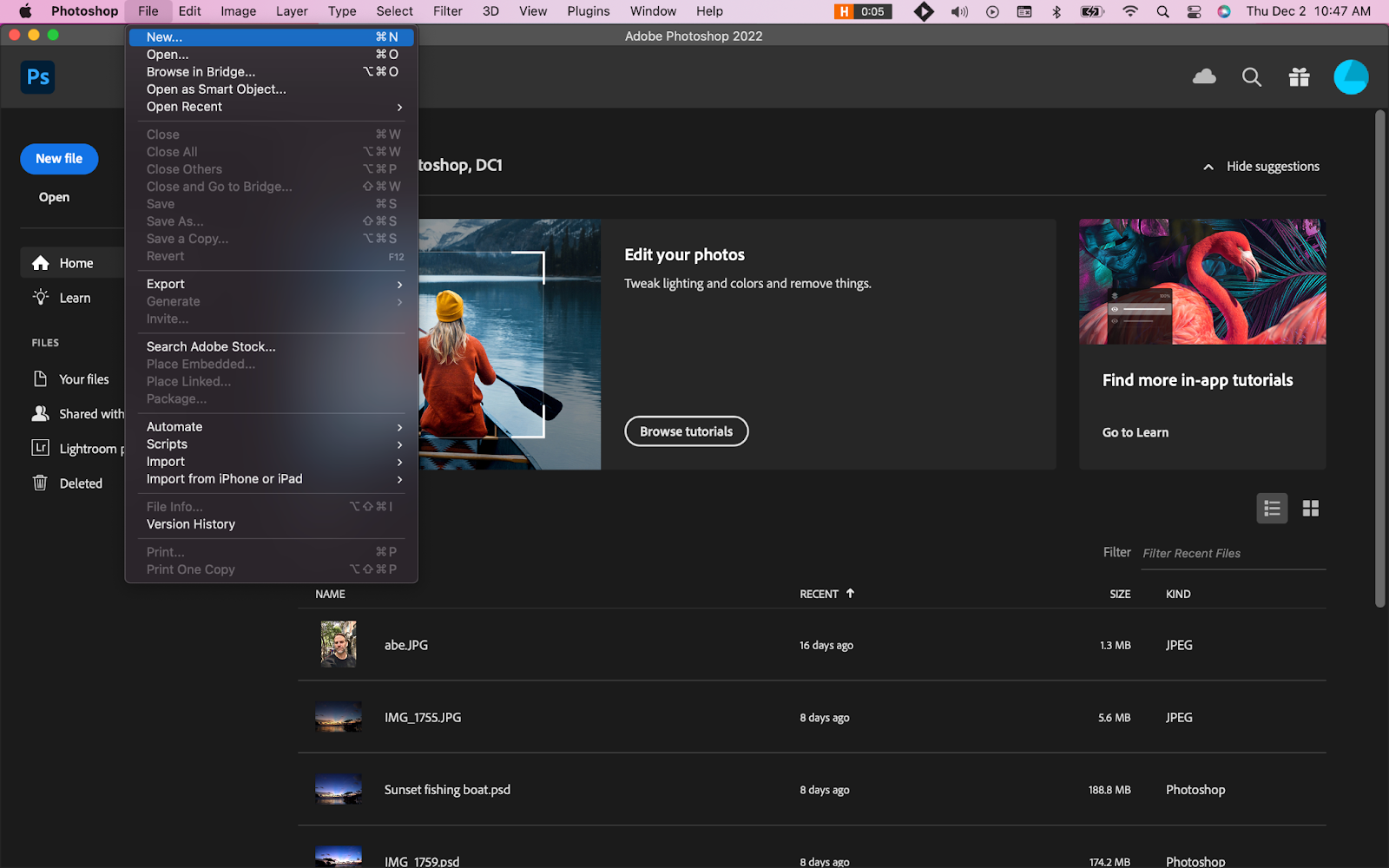Viewport: 1389px width, 868px height.
Task: Sort files by the RECENT column
Action: [x=827, y=594]
